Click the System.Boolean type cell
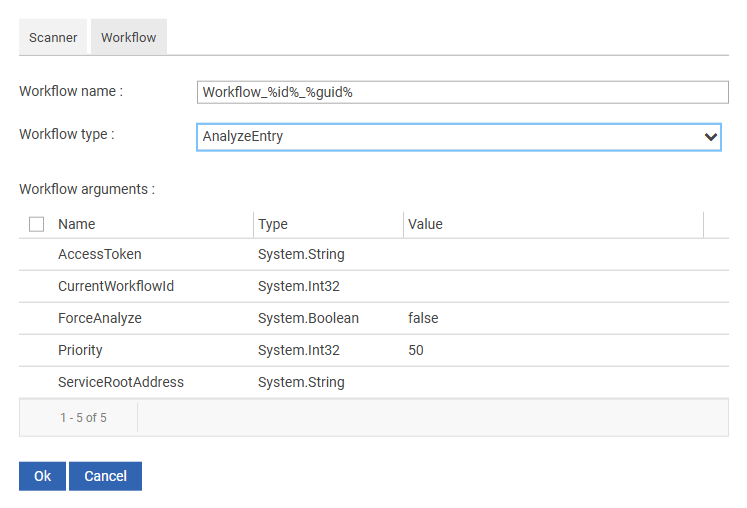The height and width of the screenshot is (508, 747). point(308,318)
